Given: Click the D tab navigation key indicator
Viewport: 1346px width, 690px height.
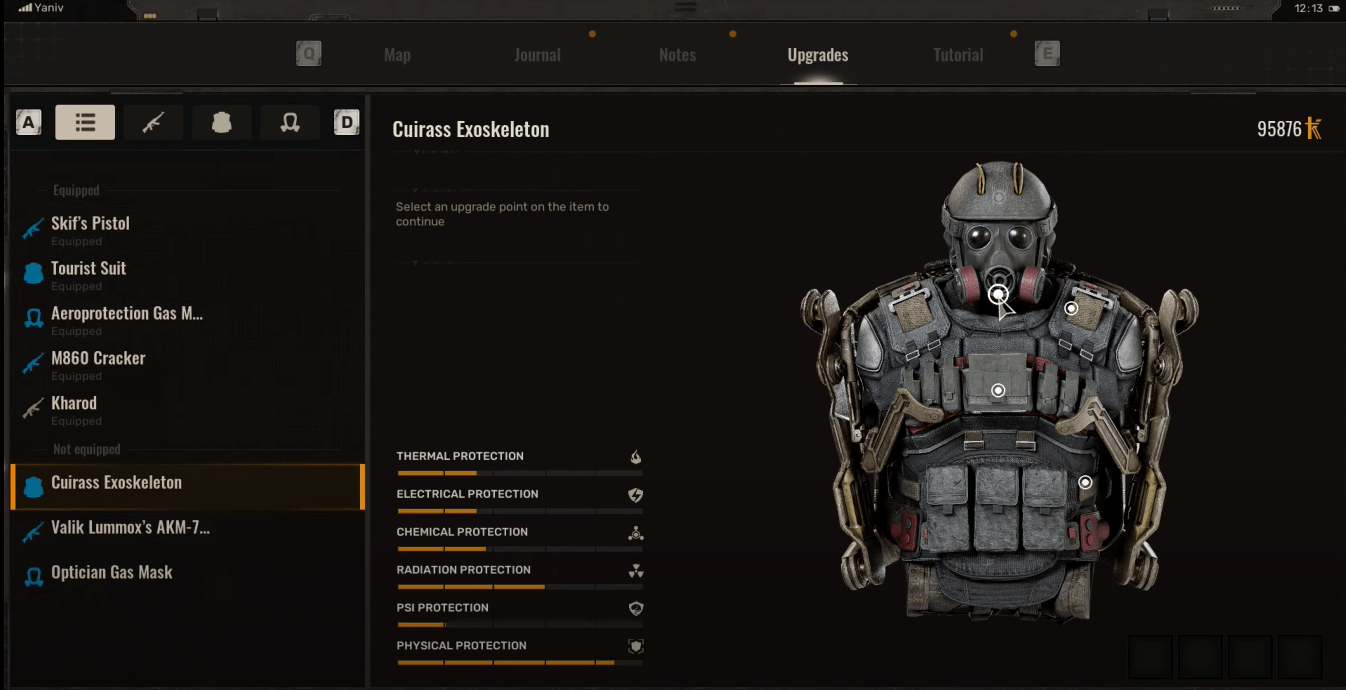Looking at the screenshot, I should click(x=346, y=122).
